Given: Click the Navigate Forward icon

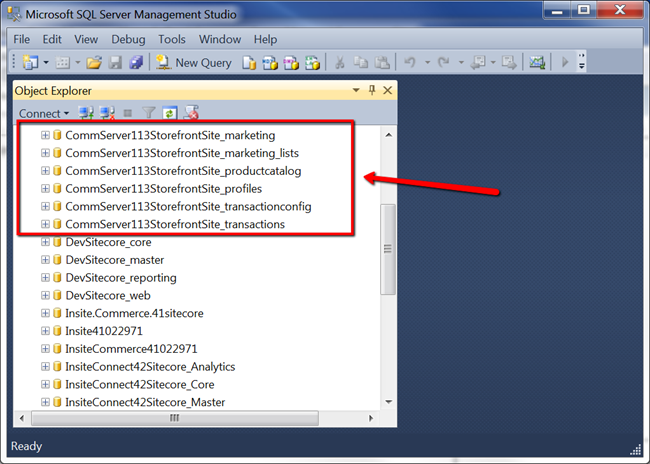Looking at the screenshot, I should 509,63.
